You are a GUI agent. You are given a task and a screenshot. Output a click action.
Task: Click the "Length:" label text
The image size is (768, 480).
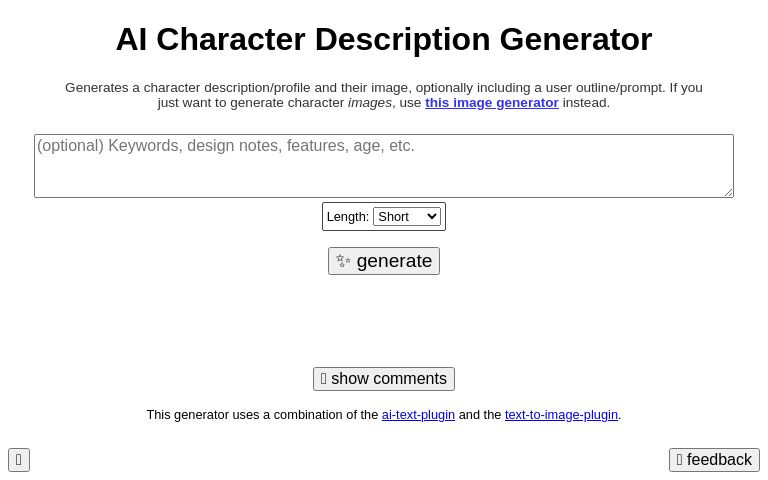(347, 217)
